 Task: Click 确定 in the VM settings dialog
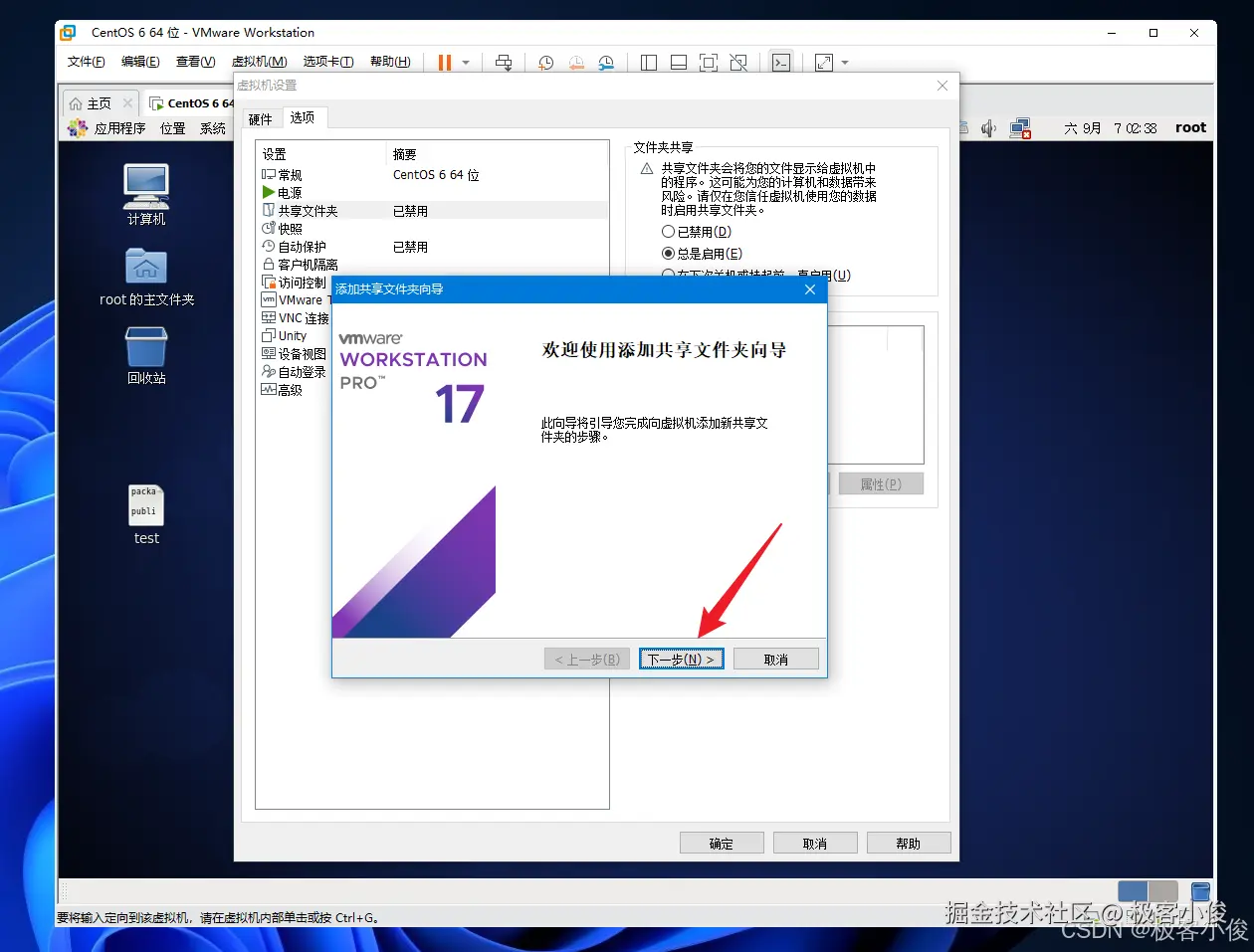[722, 844]
